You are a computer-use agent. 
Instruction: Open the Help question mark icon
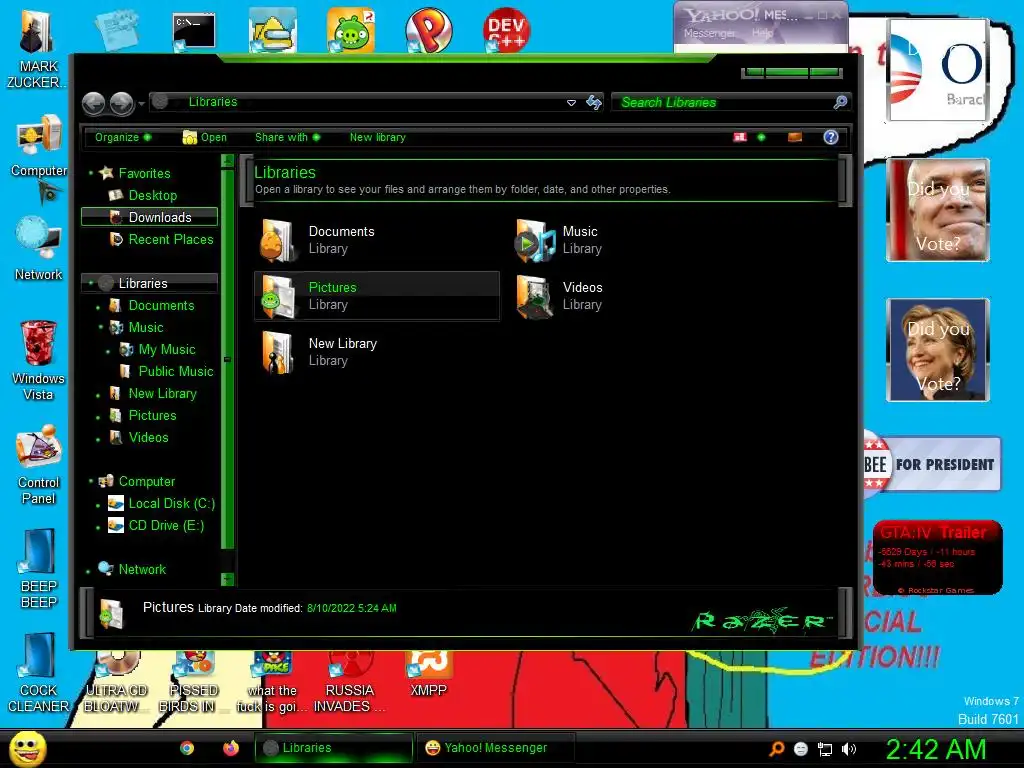[x=831, y=137]
